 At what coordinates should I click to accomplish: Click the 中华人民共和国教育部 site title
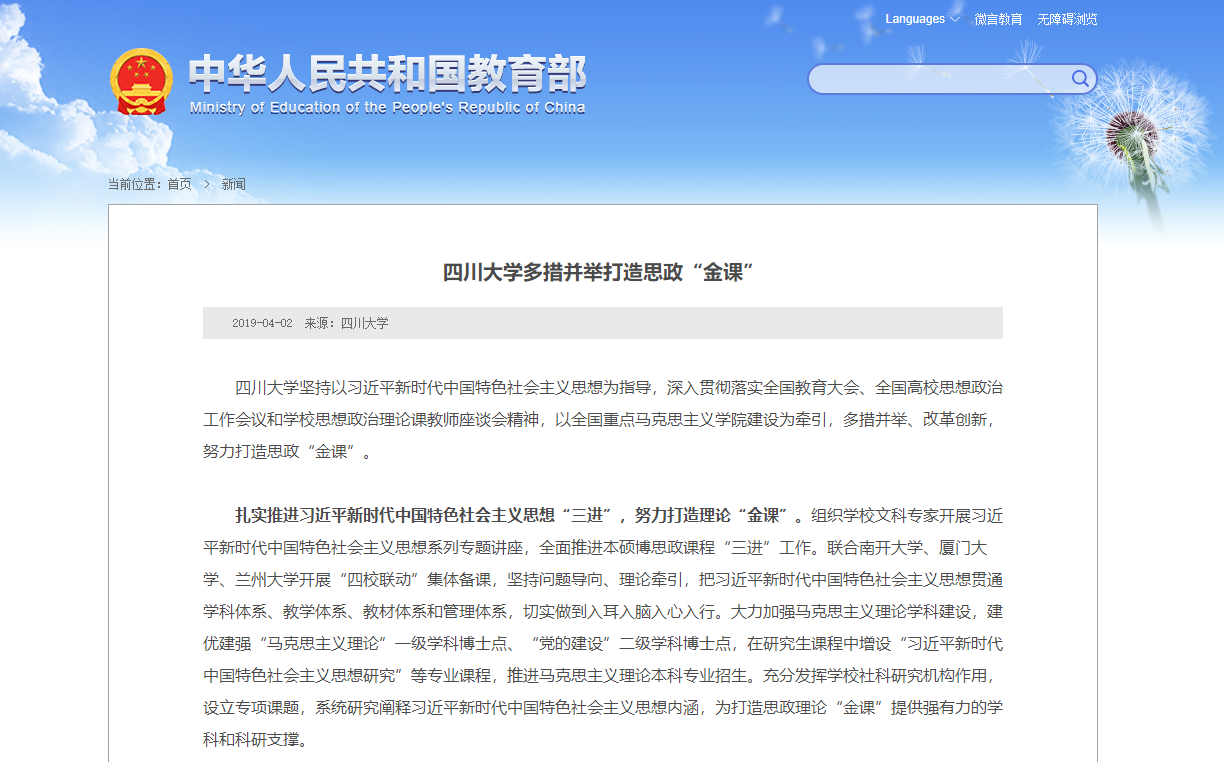point(388,74)
